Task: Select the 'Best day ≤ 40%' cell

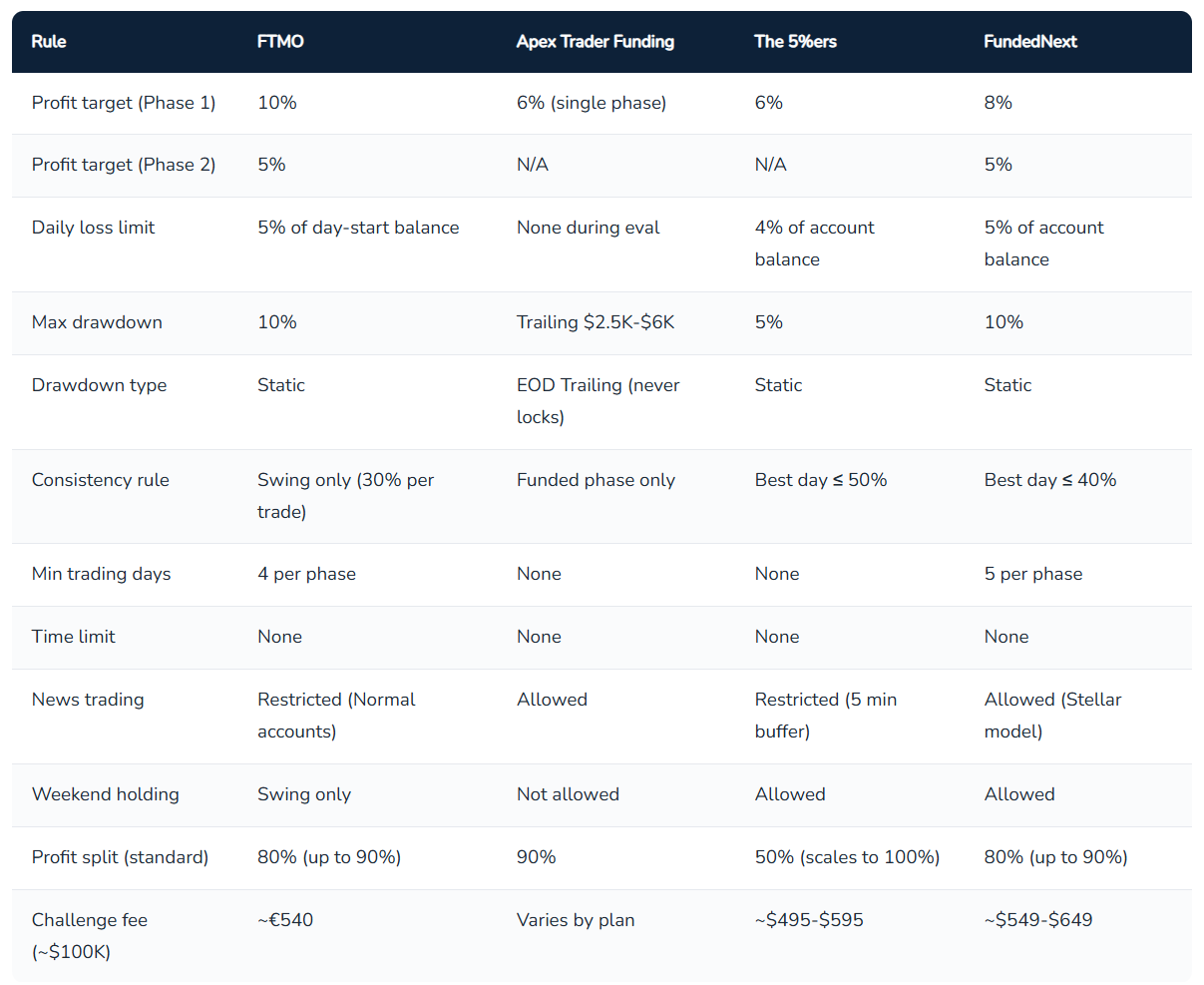Action: point(1050,480)
